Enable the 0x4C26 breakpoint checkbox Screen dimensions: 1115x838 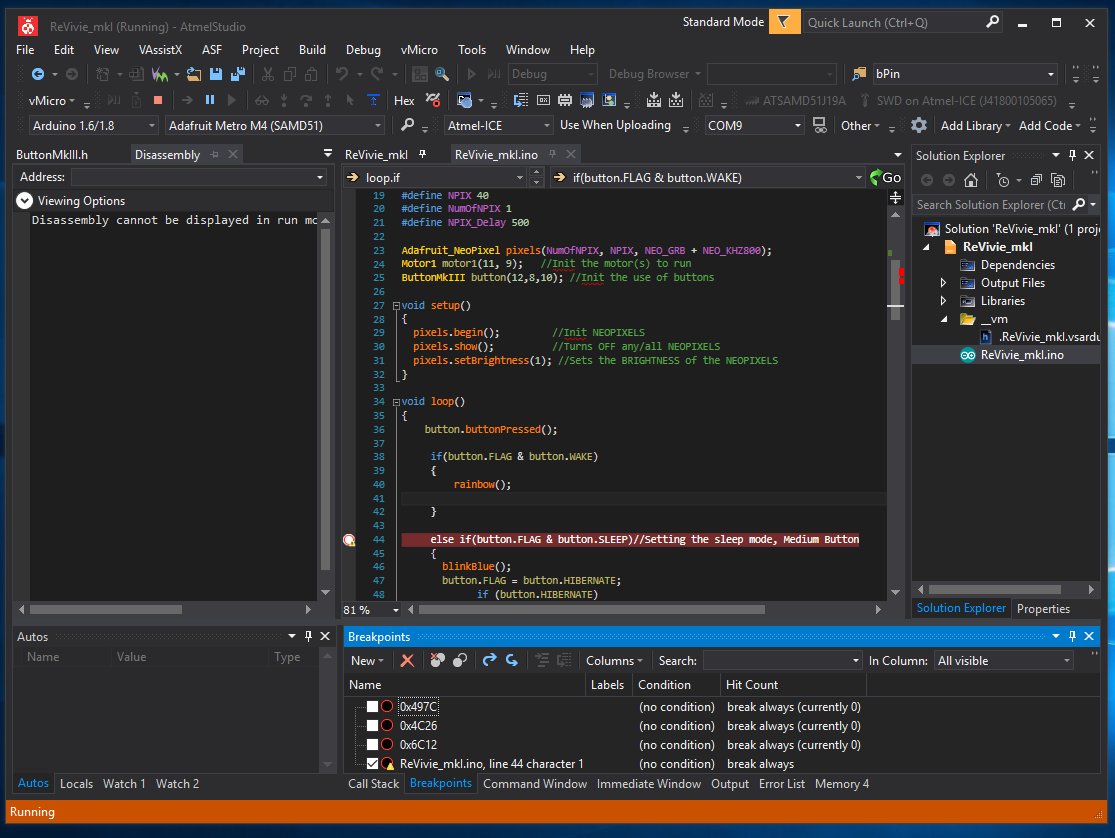pyautogui.click(x=372, y=726)
